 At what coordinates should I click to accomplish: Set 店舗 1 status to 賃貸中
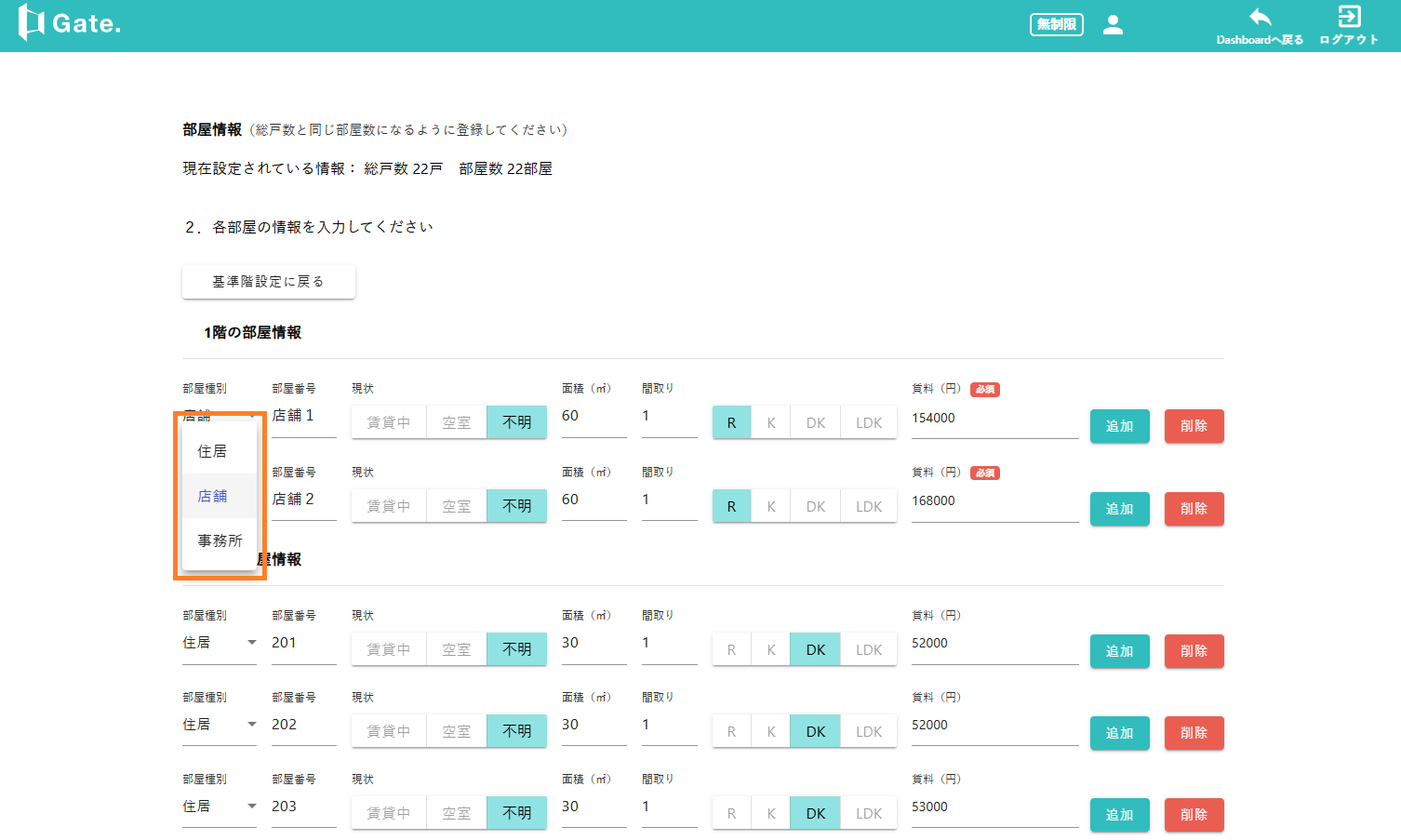pyautogui.click(x=389, y=422)
